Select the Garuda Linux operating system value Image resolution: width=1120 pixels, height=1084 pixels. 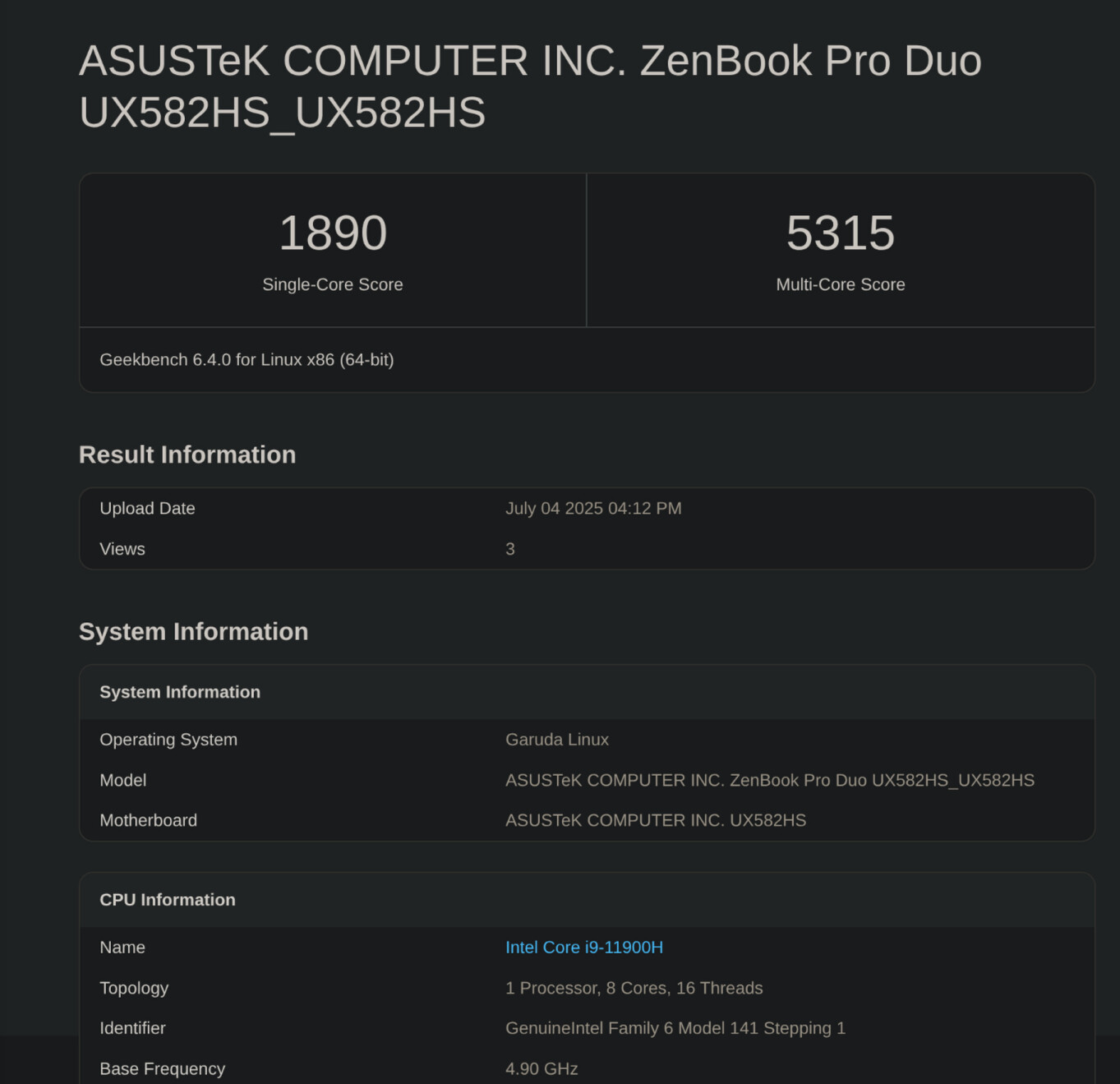[x=557, y=740]
